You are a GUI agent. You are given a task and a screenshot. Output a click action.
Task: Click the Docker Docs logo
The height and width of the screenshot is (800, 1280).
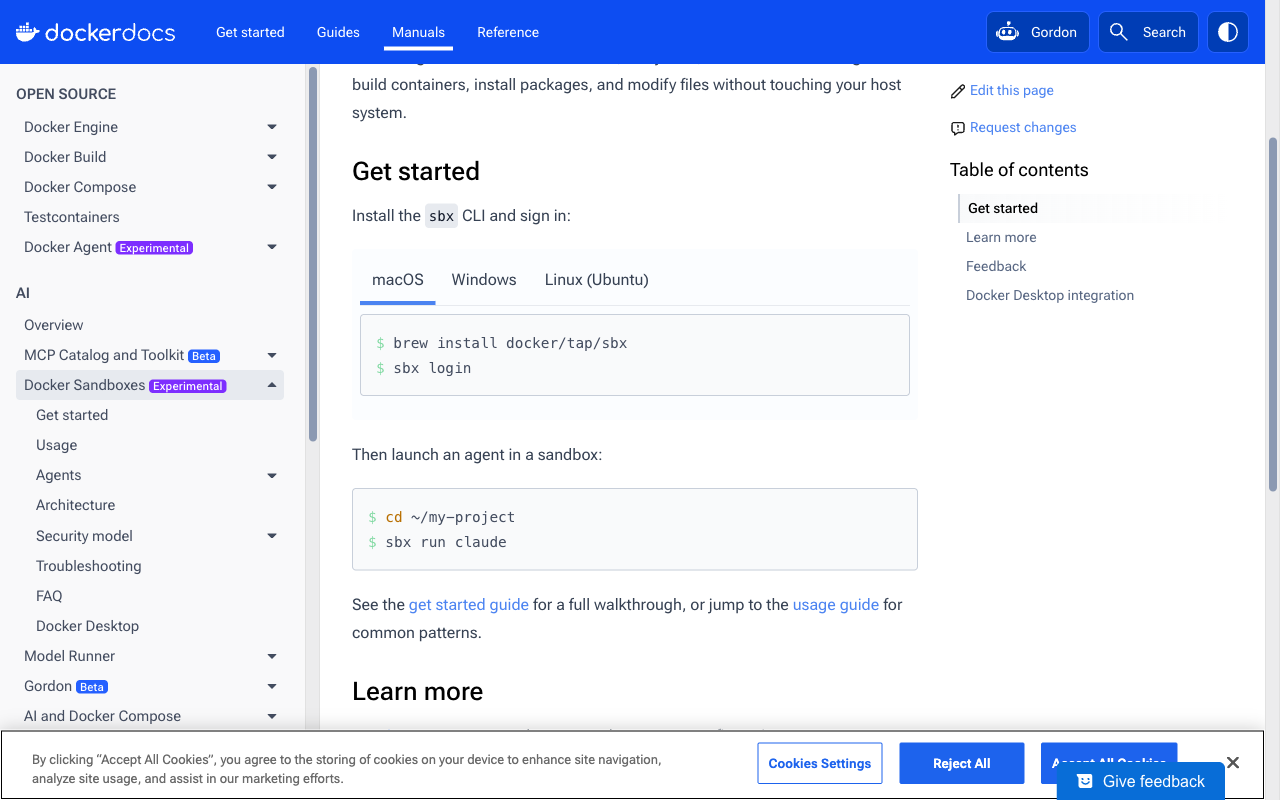[95, 32]
